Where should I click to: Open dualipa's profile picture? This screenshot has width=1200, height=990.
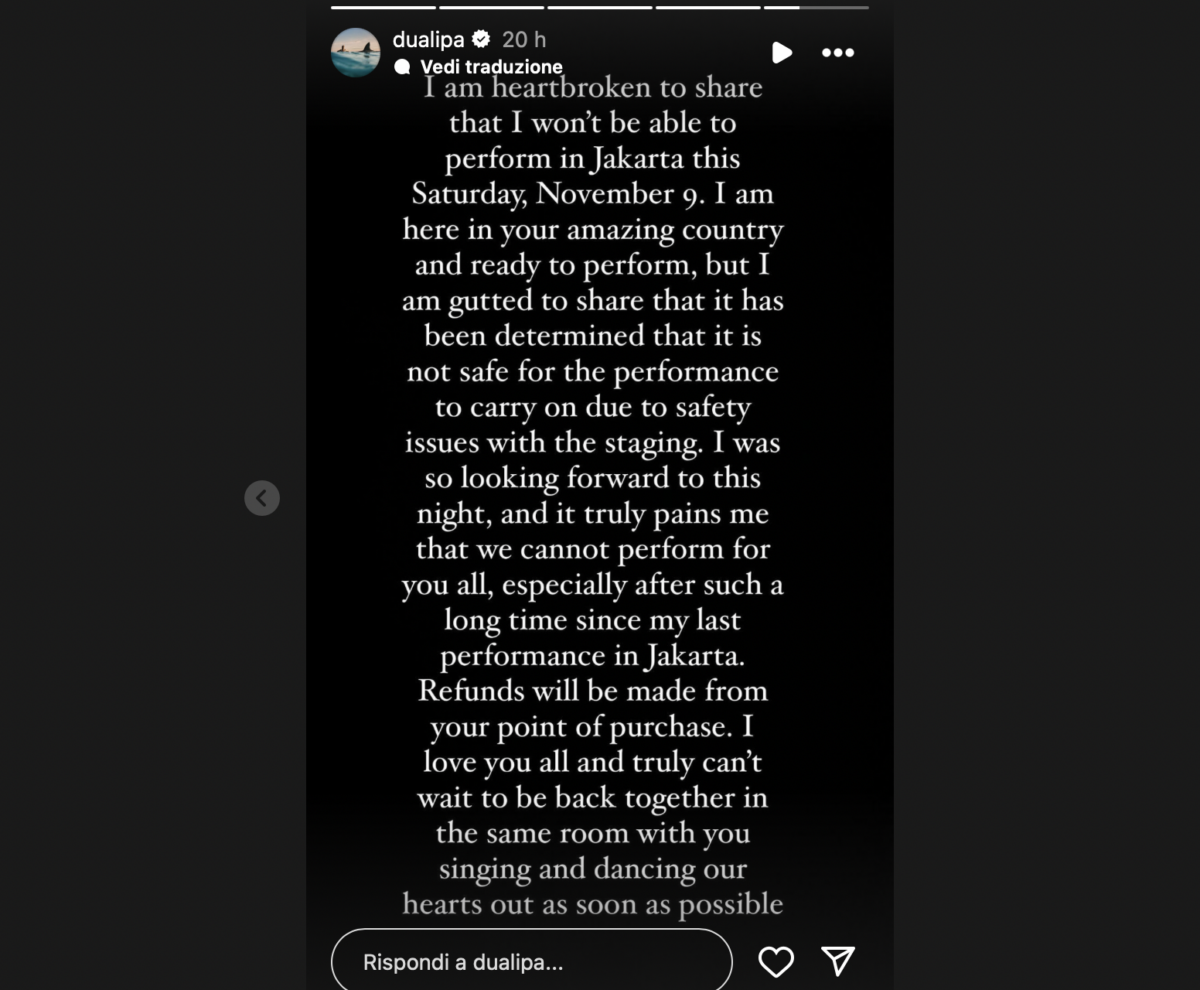coord(356,52)
